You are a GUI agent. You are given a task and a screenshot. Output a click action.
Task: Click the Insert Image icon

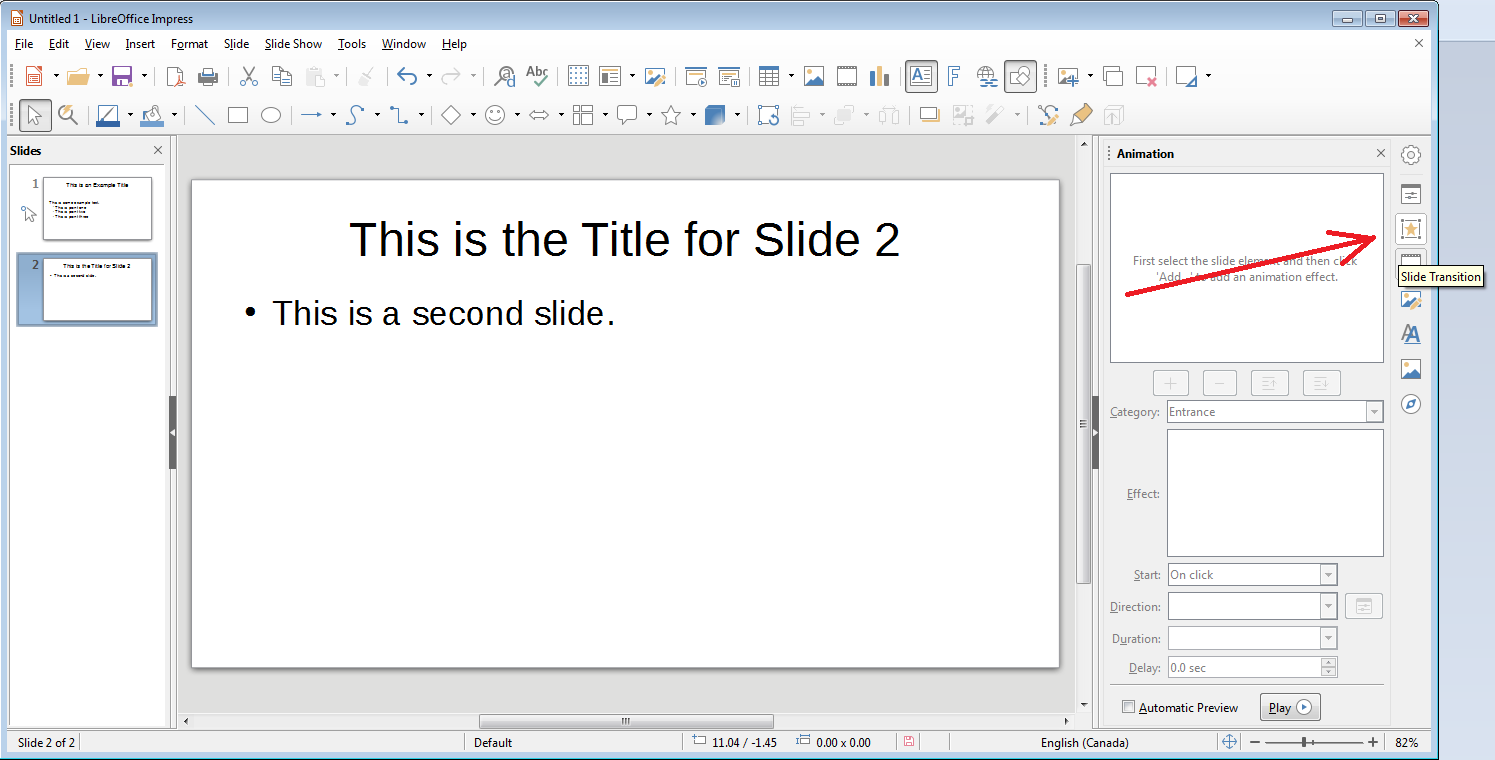(814, 76)
